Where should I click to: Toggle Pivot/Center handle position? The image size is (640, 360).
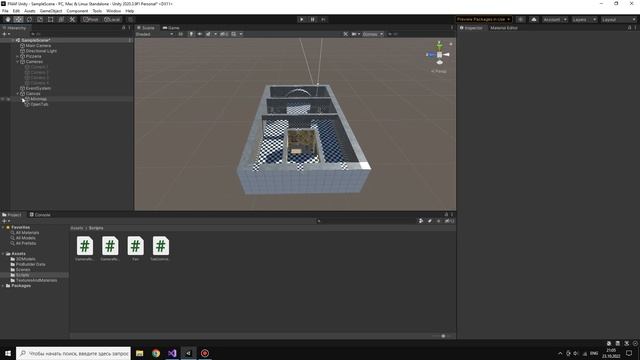click(x=91, y=19)
